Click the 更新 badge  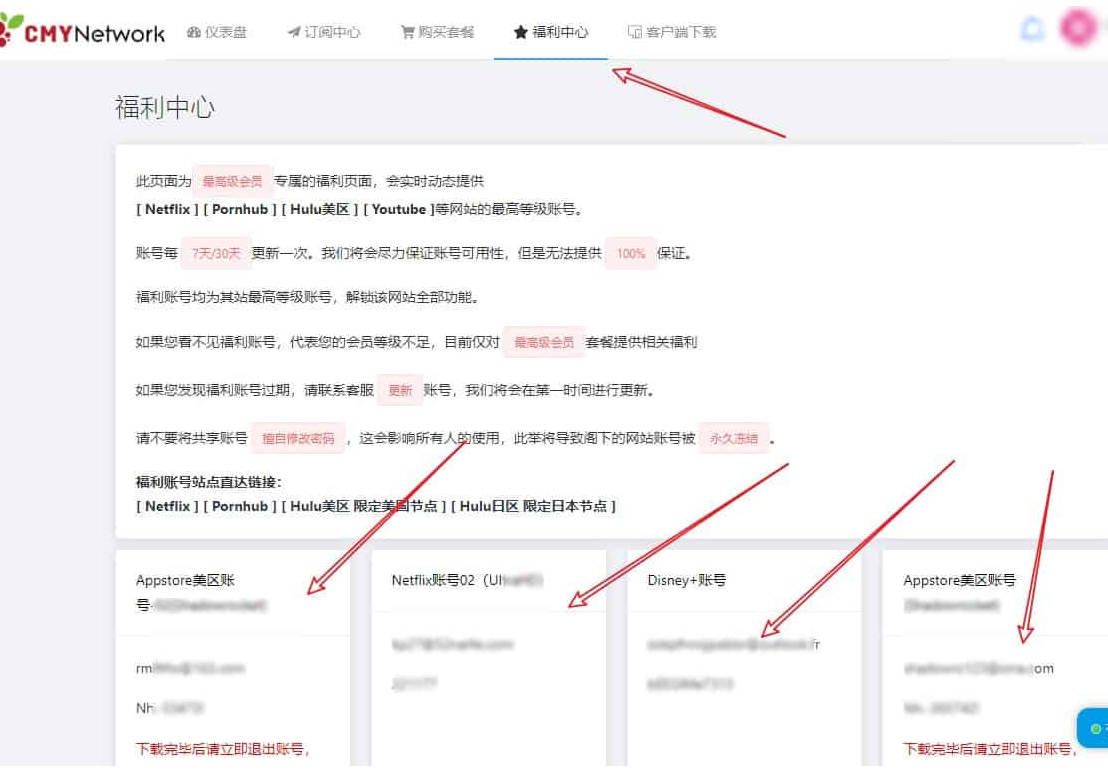[400, 390]
